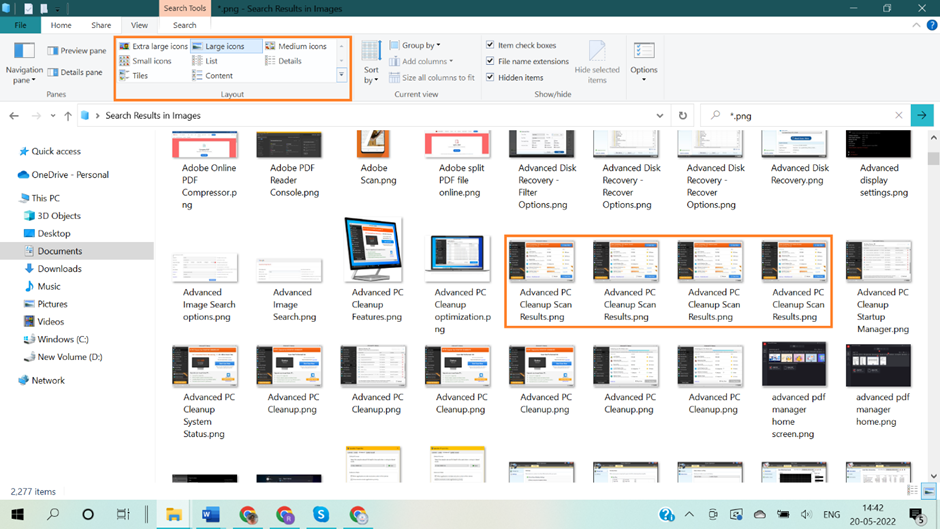
Task: Switch to Details layout
Action: coord(284,61)
